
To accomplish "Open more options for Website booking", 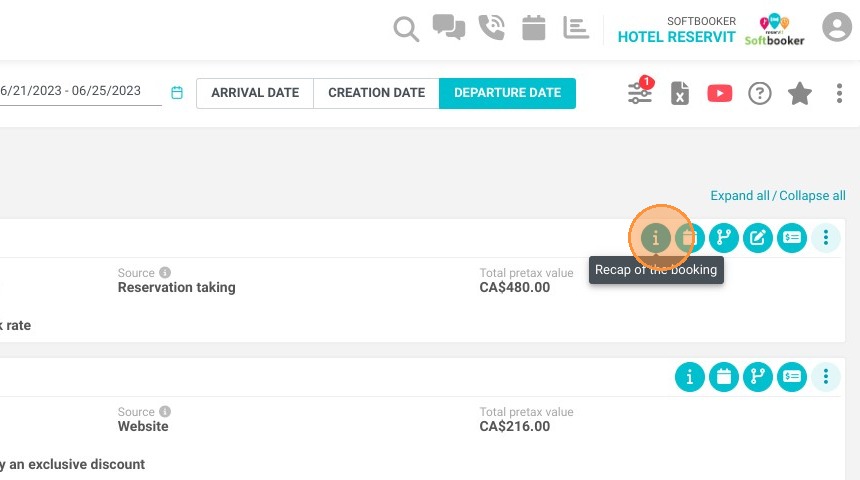I will 826,377.
